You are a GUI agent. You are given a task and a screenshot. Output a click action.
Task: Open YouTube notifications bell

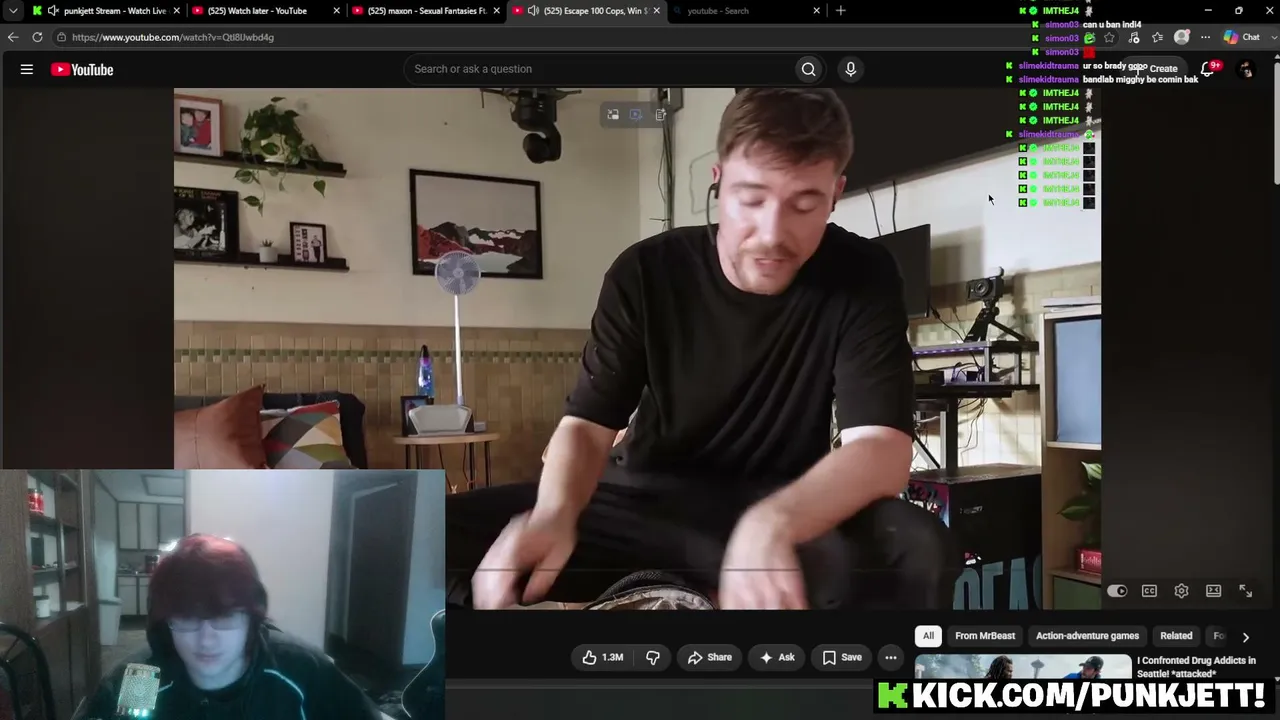[x=1208, y=69]
